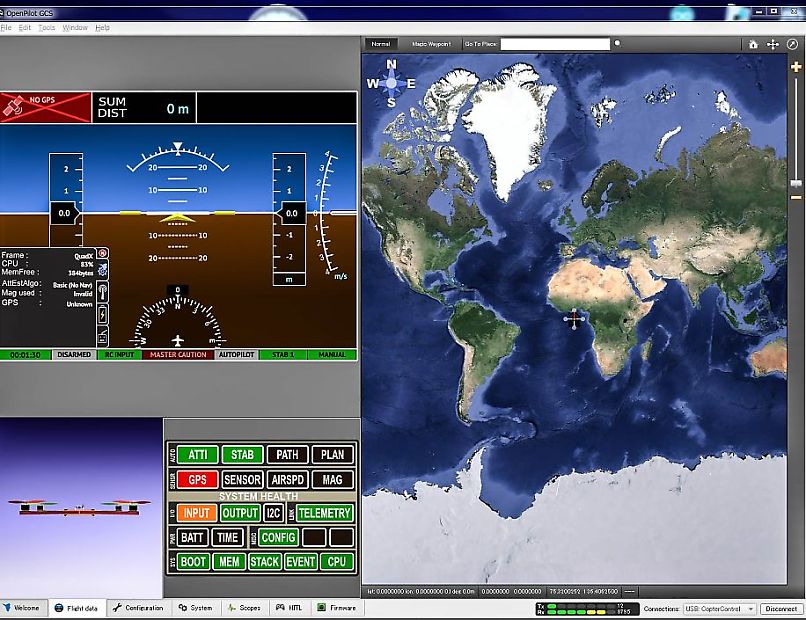Click the NO GPS satellite indicator
This screenshot has width=806, height=620.
[46, 107]
